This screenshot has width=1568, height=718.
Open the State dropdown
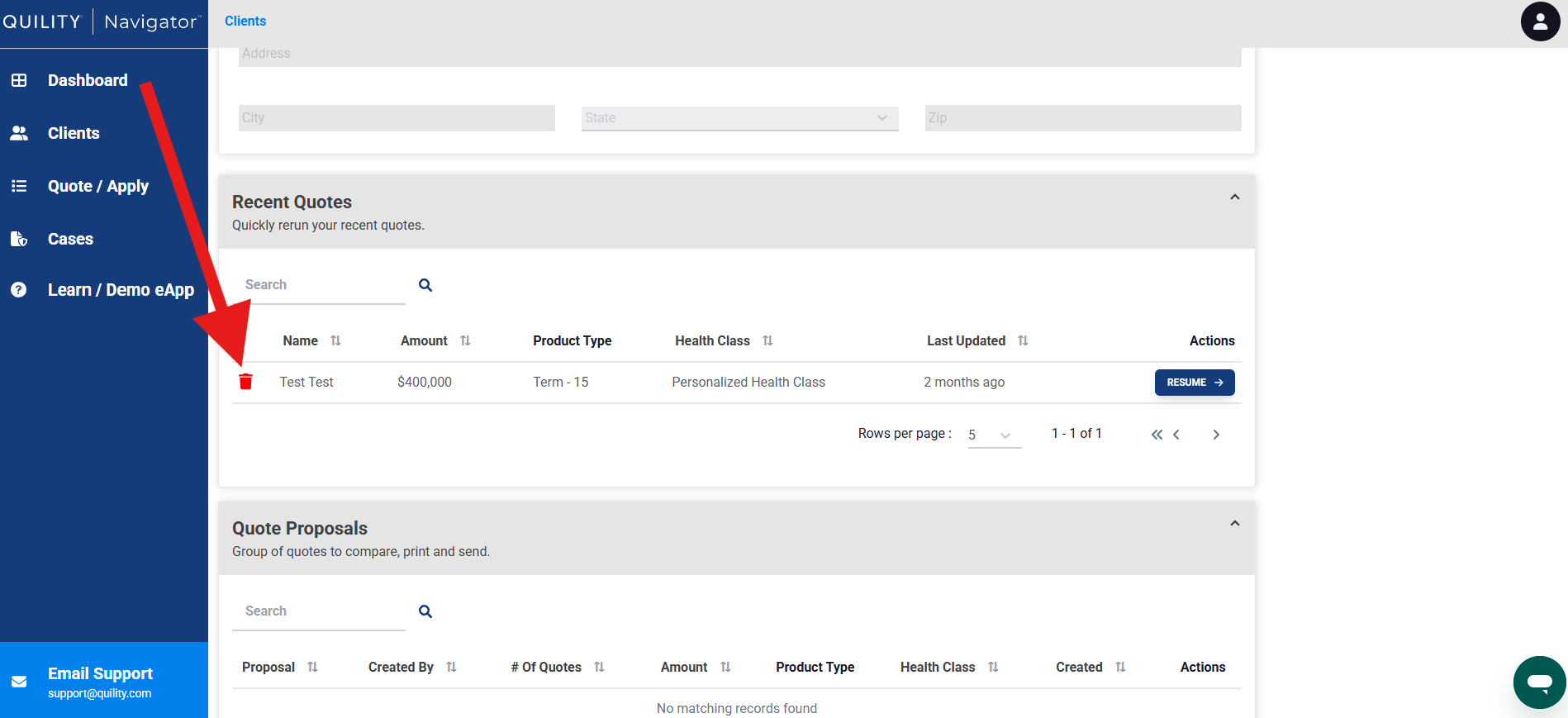[739, 118]
